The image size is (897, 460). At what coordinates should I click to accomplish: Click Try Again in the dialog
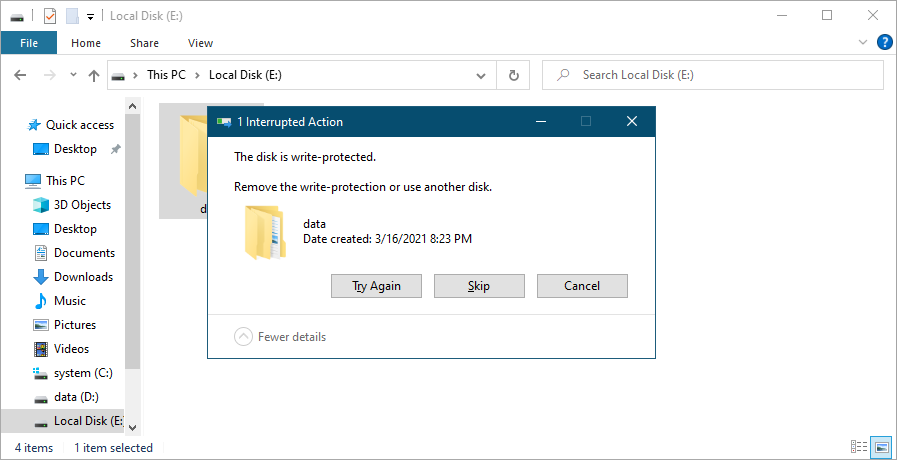pos(376,286)
